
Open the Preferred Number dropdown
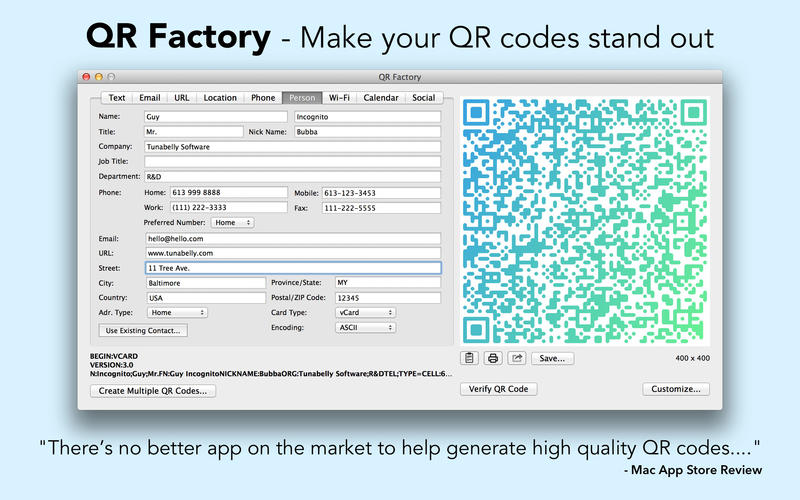tap(232, 223)
